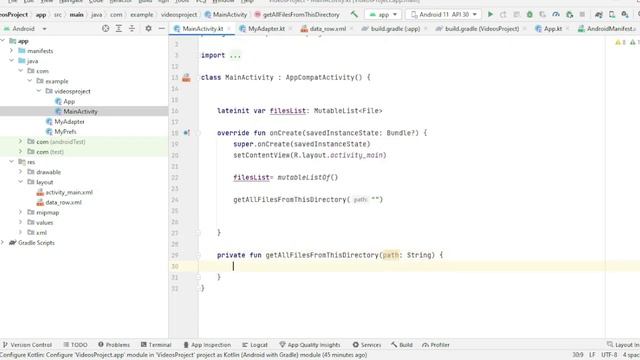This screenshot has width=640, height=360.
Task: Open App Quality Insights tool window
Action: (x=310, y=345)
